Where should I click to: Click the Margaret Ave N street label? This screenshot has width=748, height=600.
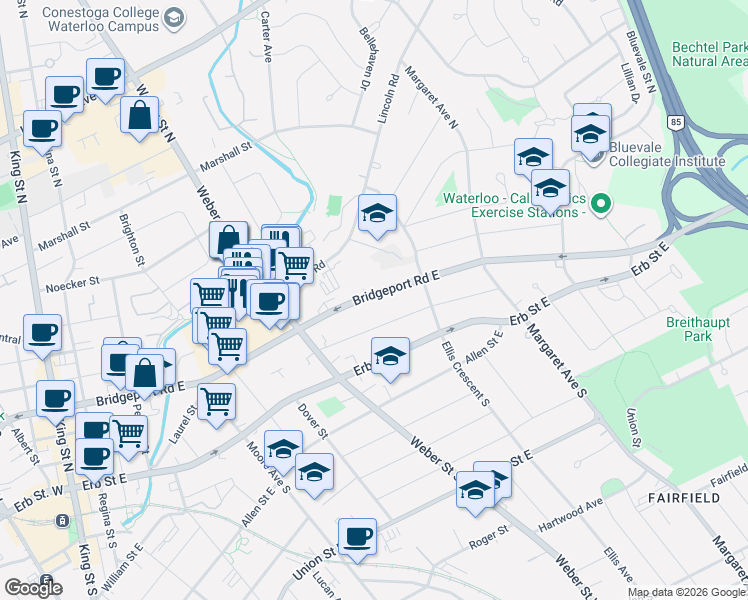click(431, 98)
